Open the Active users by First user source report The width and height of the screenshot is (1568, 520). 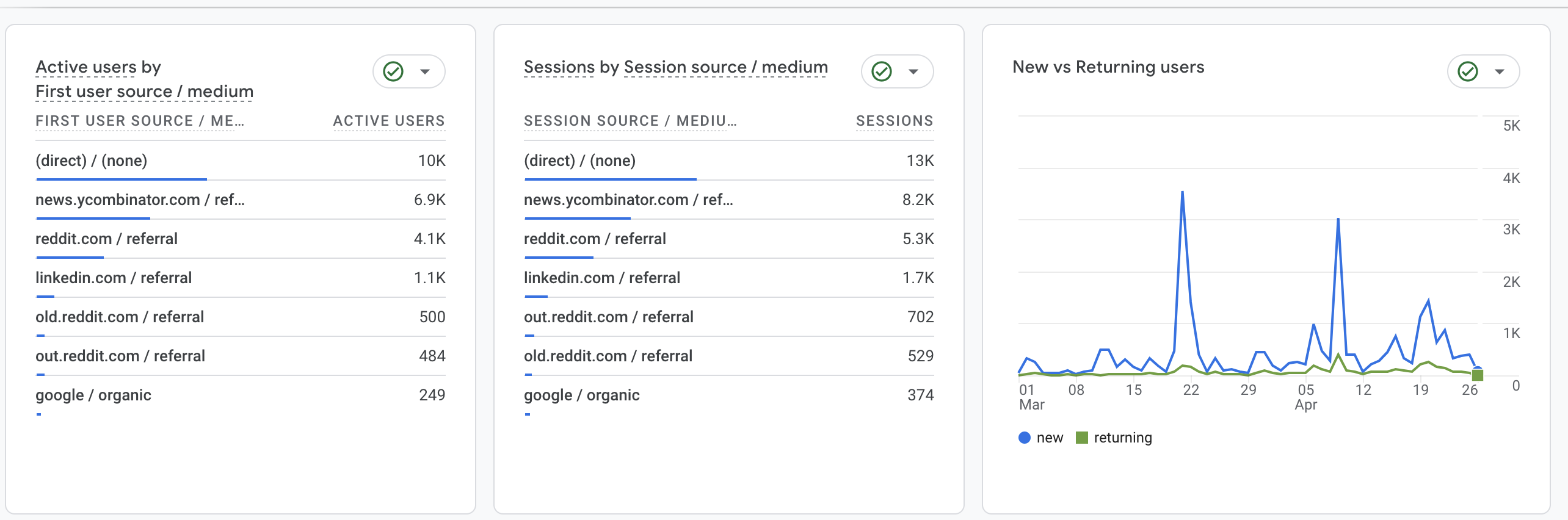145,79
